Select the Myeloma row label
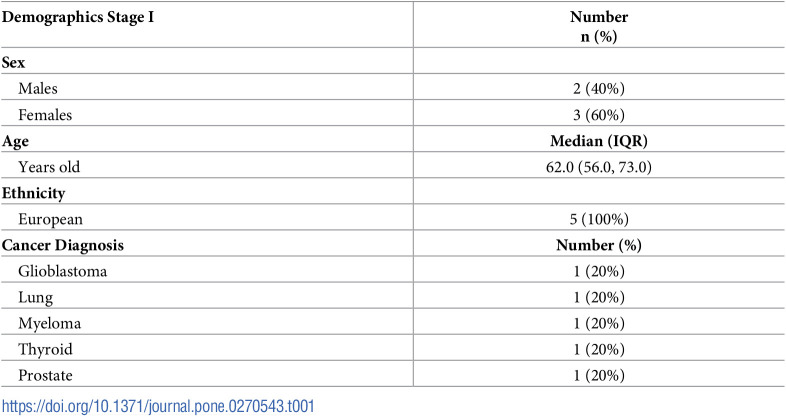 50,324
